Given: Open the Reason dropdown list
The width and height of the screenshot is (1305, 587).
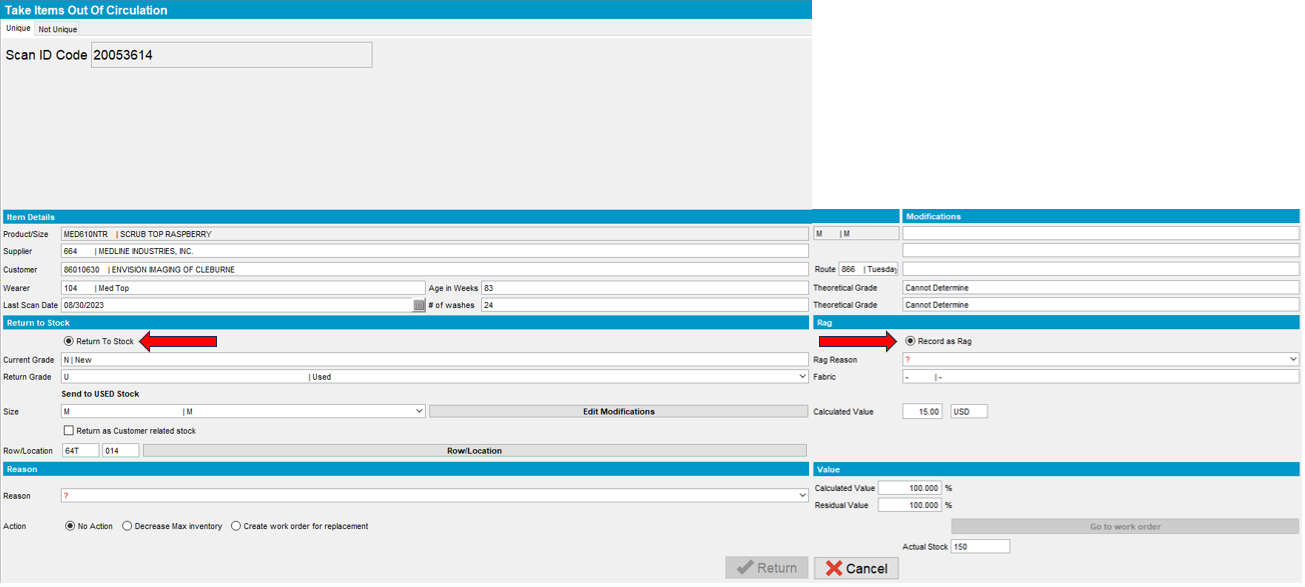Looking at the screenshot, I should coord(802,496).
